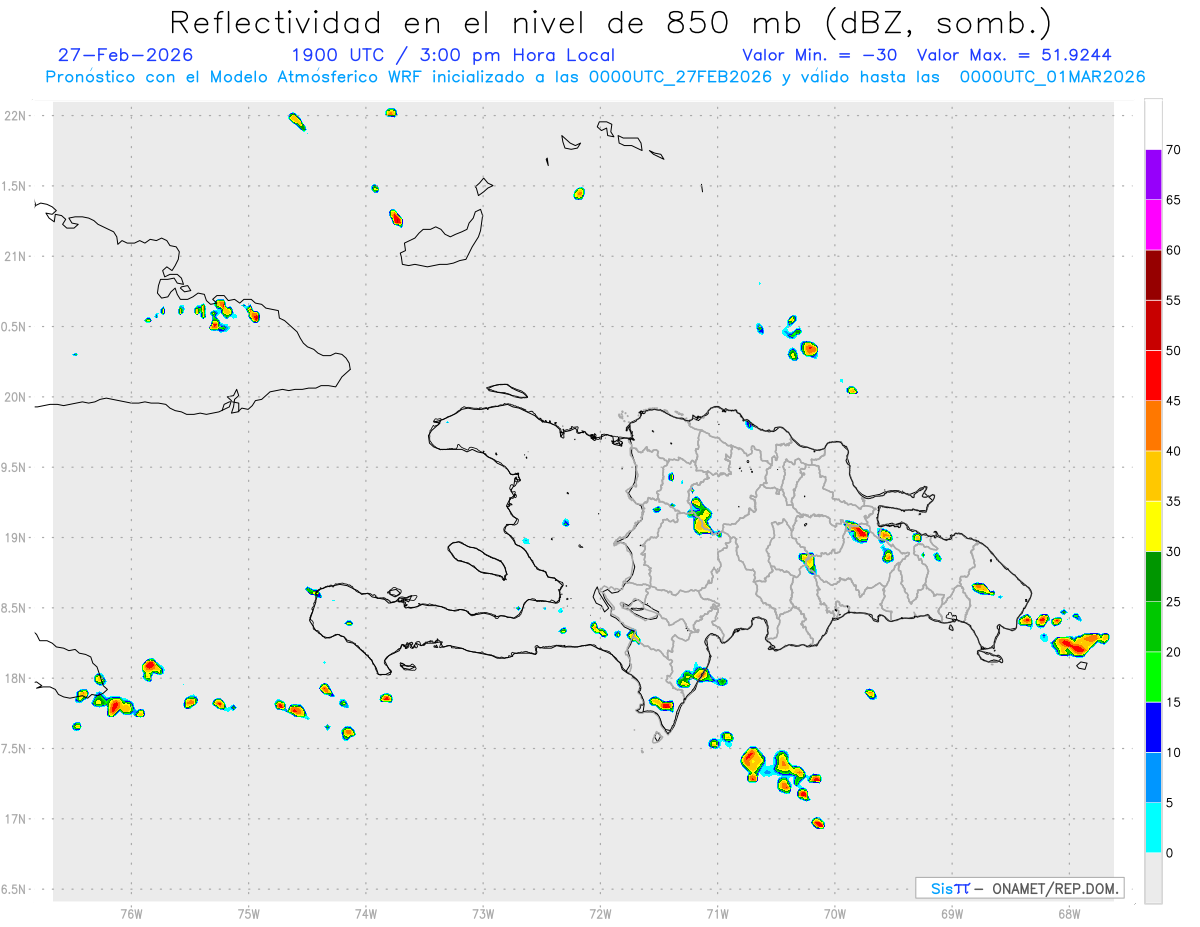Click the '75W' longitude label

(249, 913)
